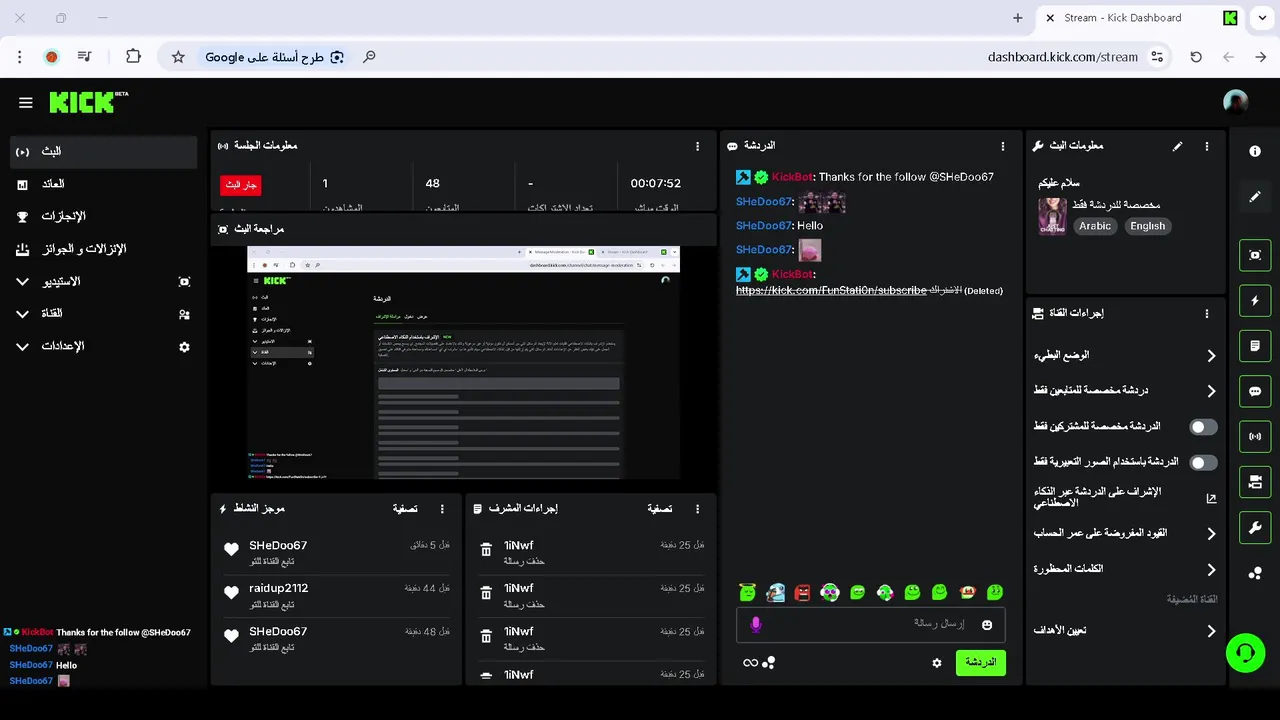This screenshot has height=720, width=1280.
Task: Toggle the wrench stream info widget icon
Action: tap(1255, 528)
